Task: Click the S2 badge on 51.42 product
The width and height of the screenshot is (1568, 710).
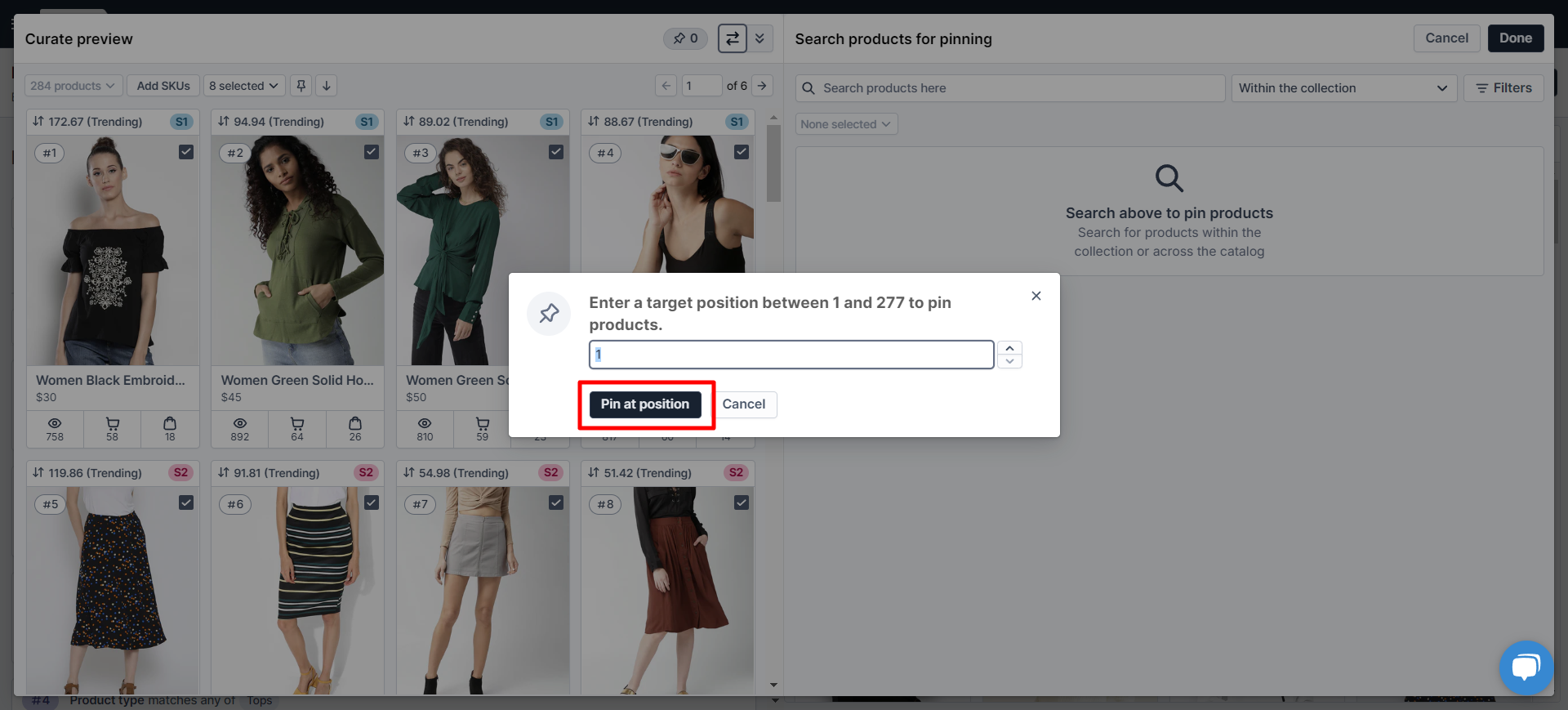Action: click(x=736, y=472)
